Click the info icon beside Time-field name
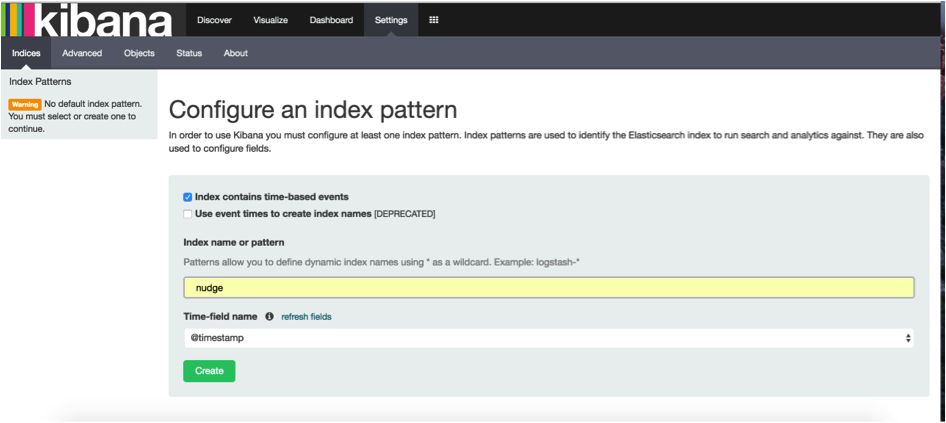 coord(270,316)
